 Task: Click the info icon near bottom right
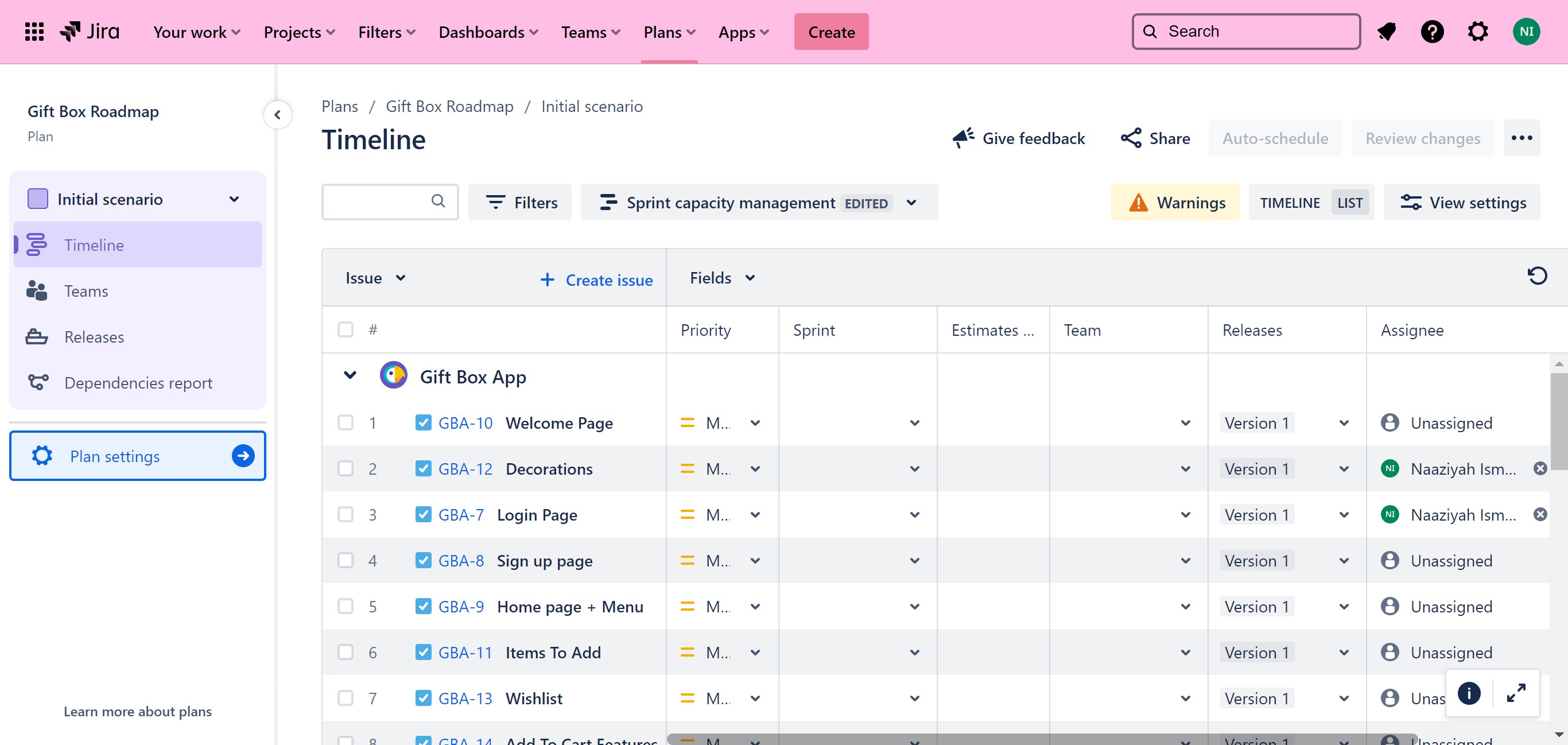(1469, 693)
